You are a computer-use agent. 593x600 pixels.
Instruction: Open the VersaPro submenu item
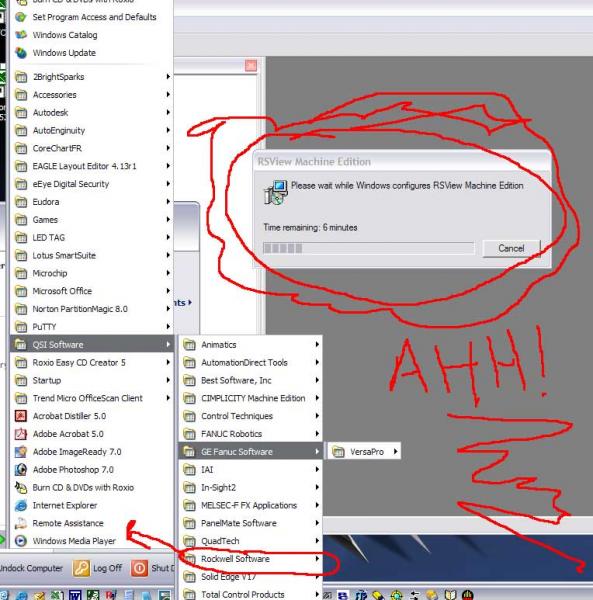point(364,452)
